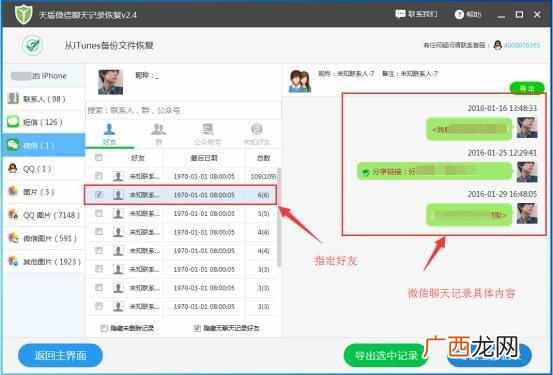The image size is (553, 375).
Task: Click avatar icon in the 5(5) row
Action: 118,213
